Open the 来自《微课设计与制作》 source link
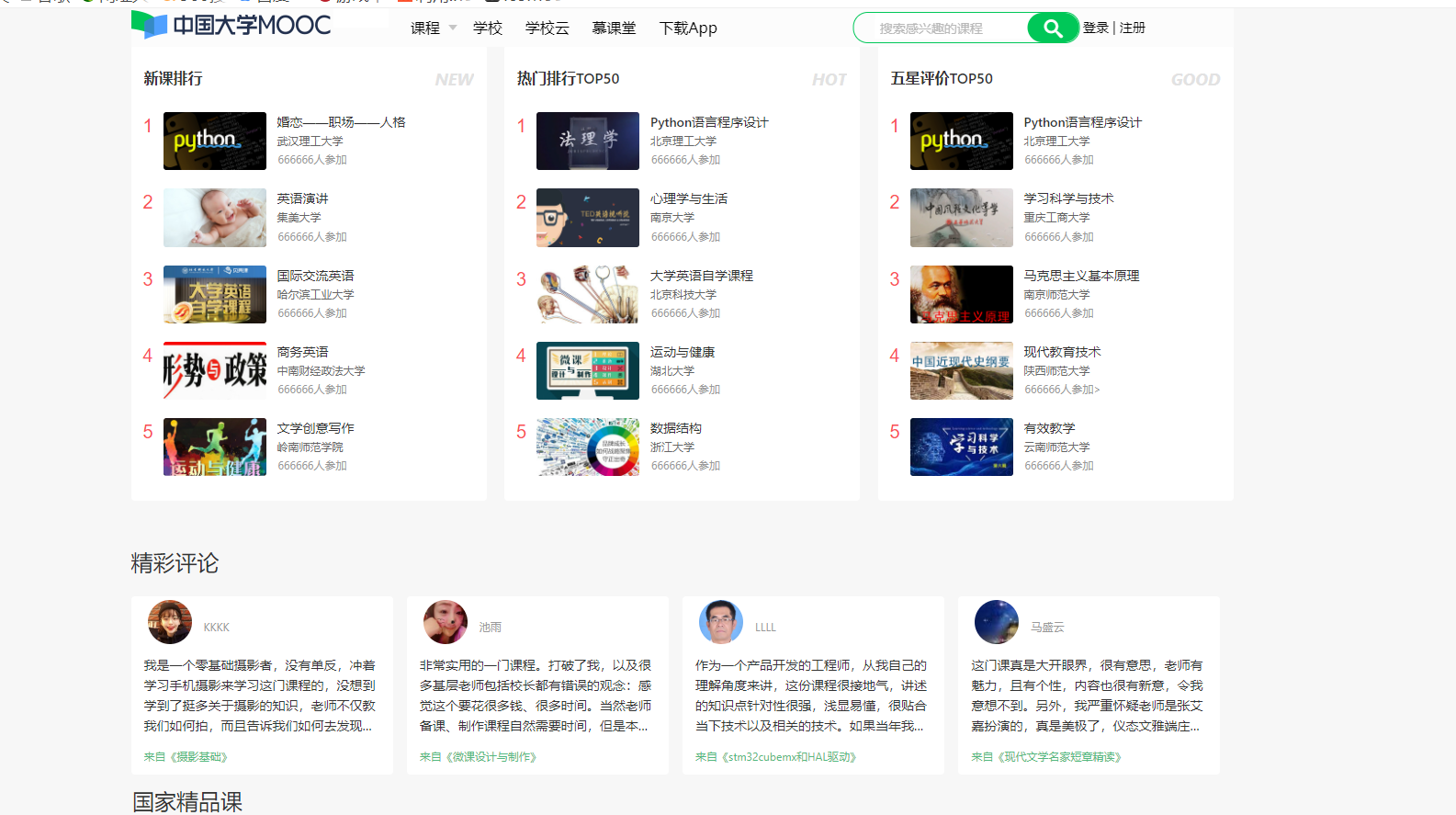The height and width of the screenshot is (815, 1456). tap(478, 757)
